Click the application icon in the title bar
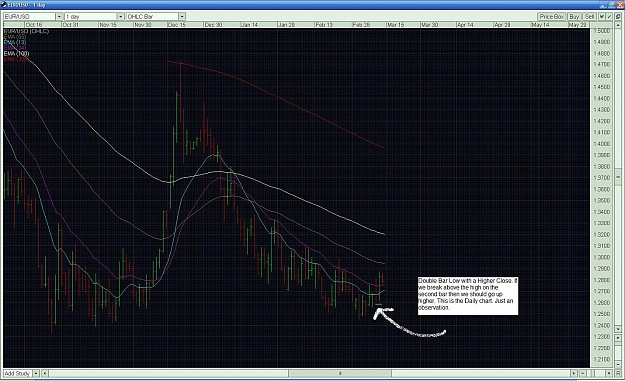 tap(4, 4)
